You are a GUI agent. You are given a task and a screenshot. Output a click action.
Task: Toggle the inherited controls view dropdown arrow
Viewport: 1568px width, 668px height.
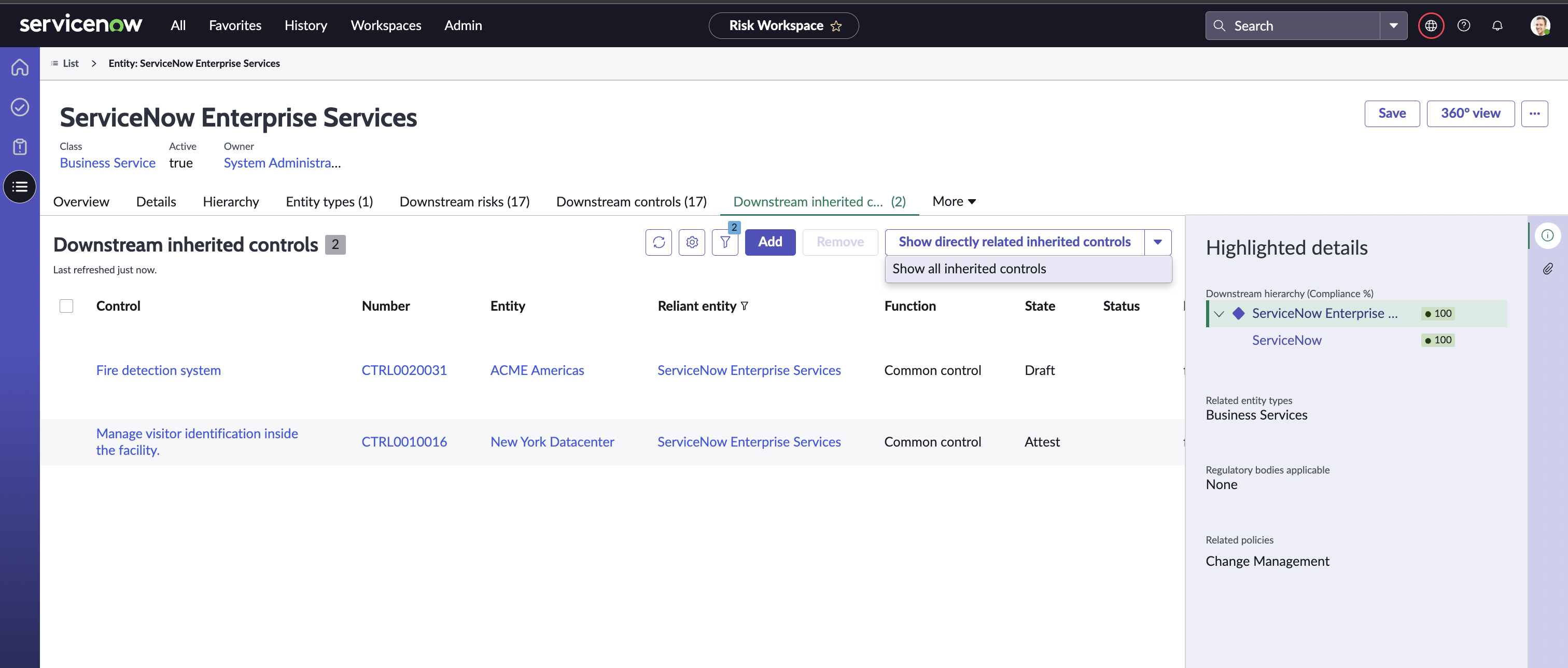[x=1158, y=242]
